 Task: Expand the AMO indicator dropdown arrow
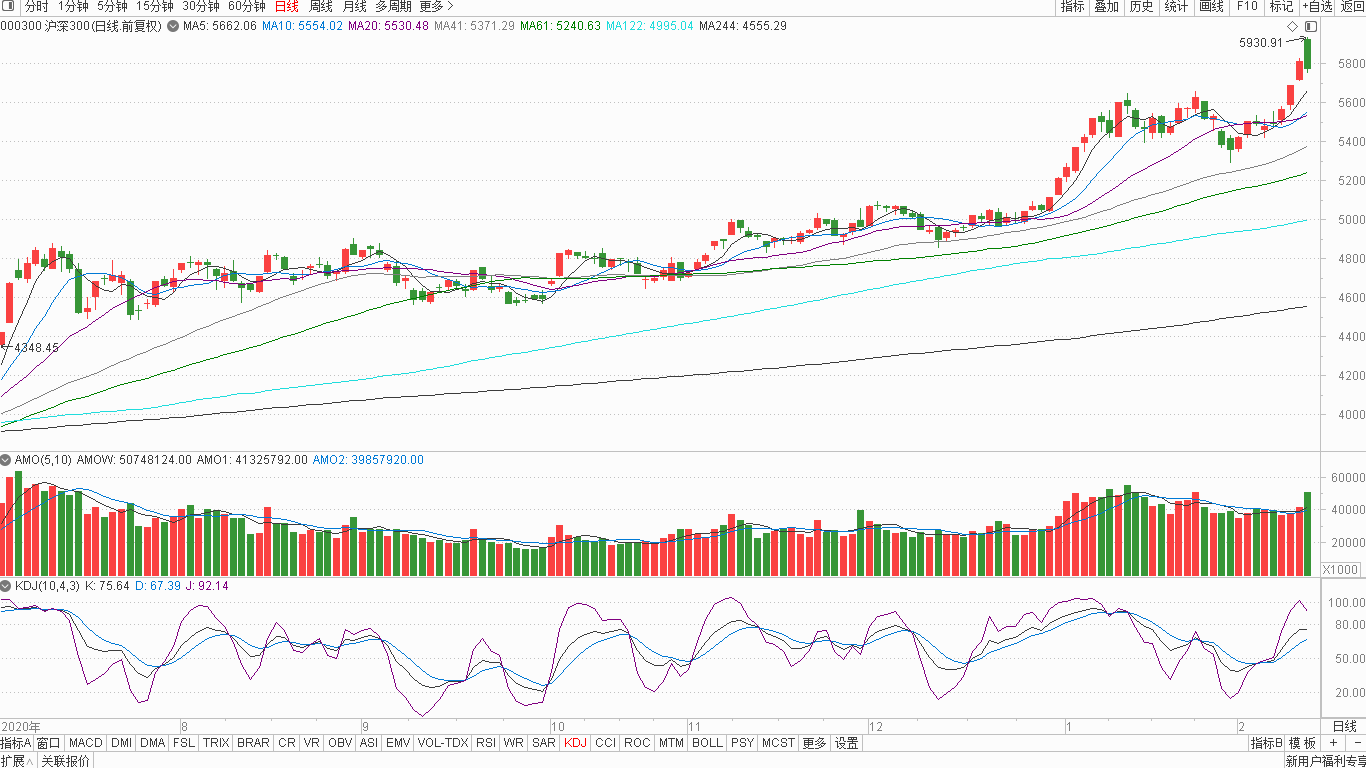click(6, 460)
